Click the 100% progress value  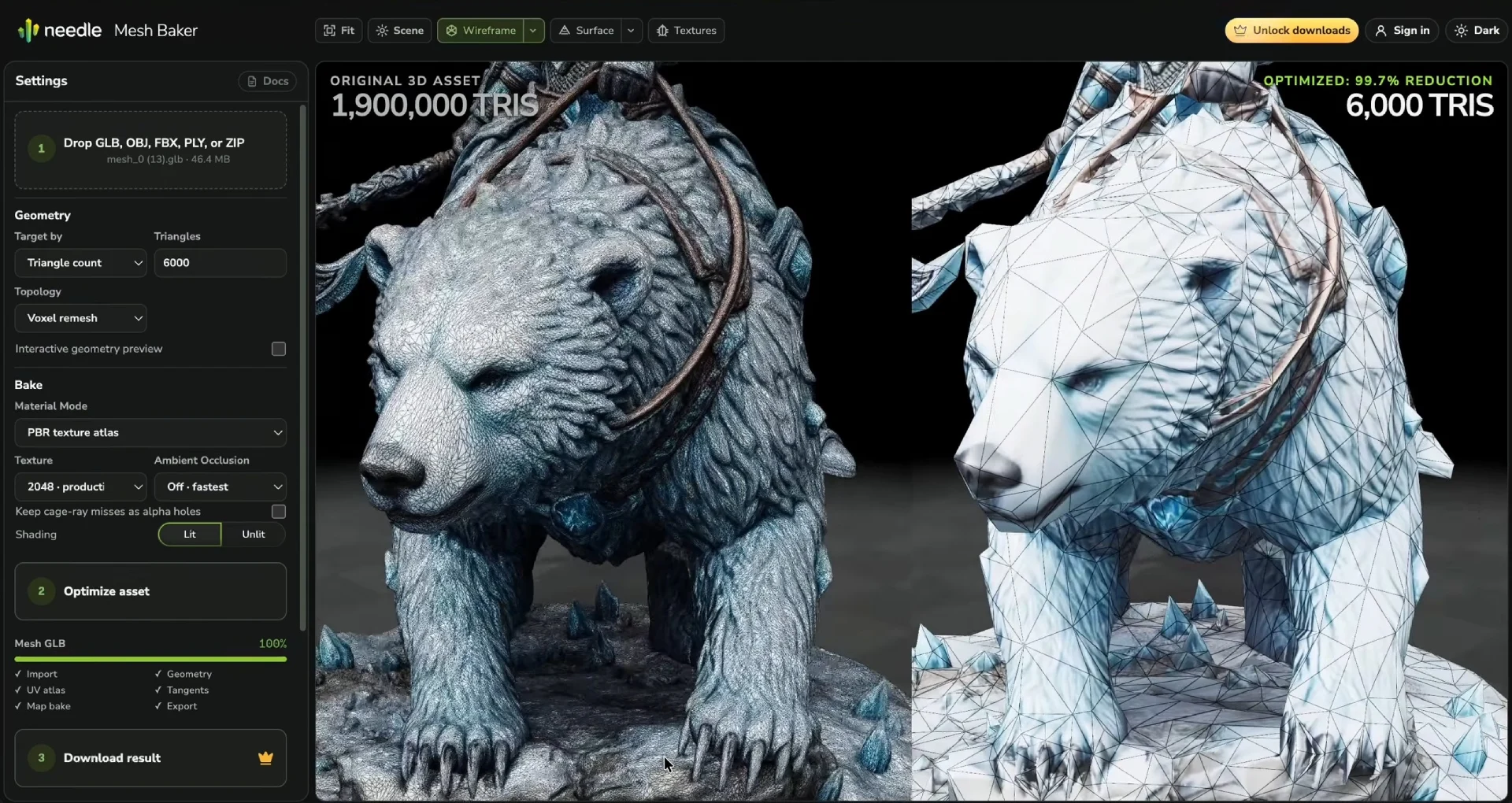click(272, 644)
